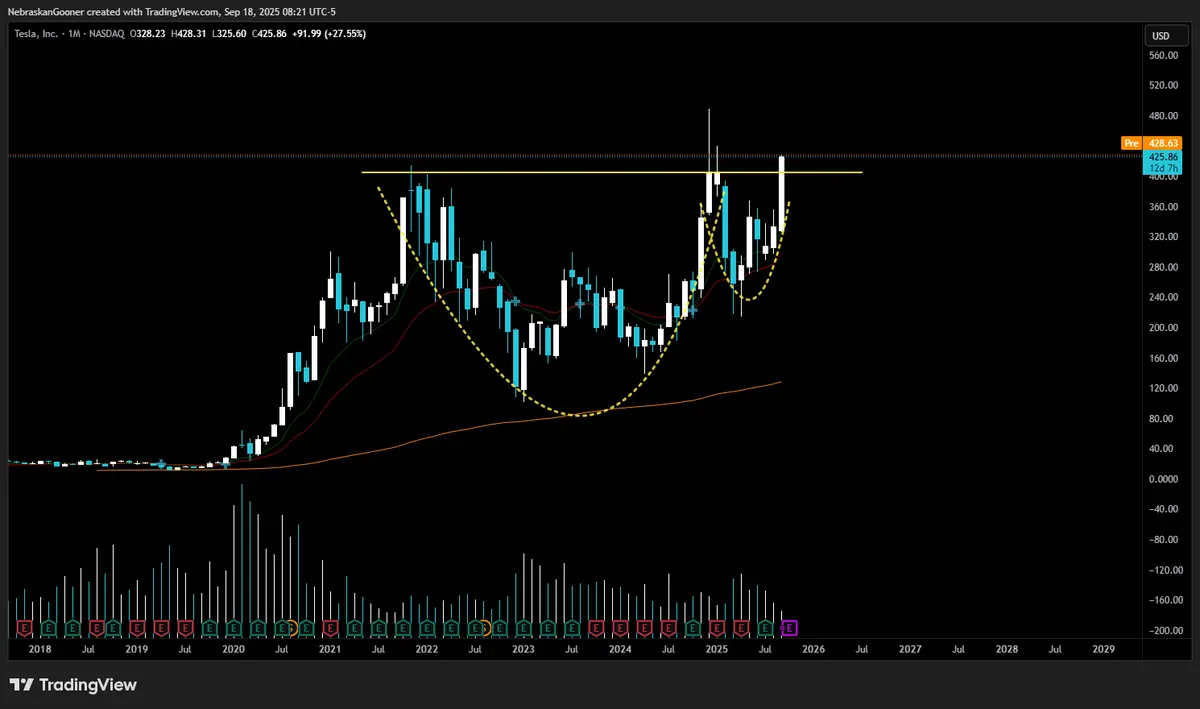
Task: Click the 2026 time axis label
Action: tap(813, 649)
